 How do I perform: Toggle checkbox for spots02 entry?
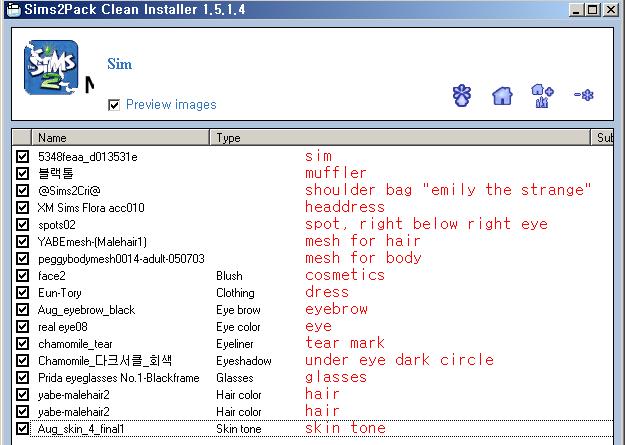(x=23, y=225)
